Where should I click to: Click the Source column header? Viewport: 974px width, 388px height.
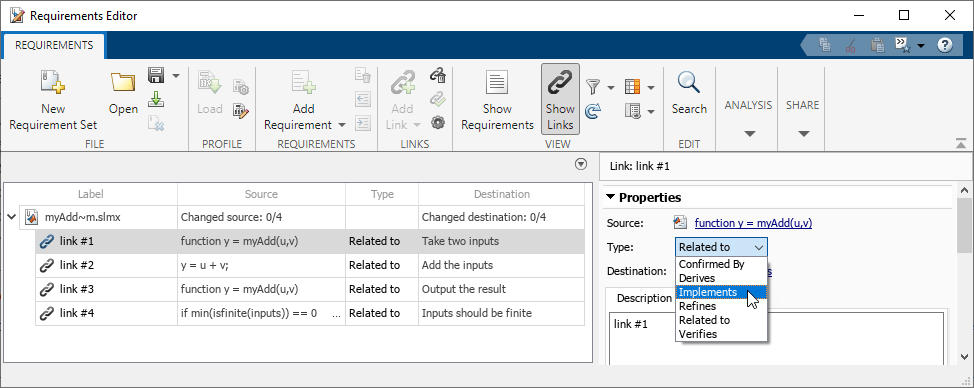coord(261,194)
